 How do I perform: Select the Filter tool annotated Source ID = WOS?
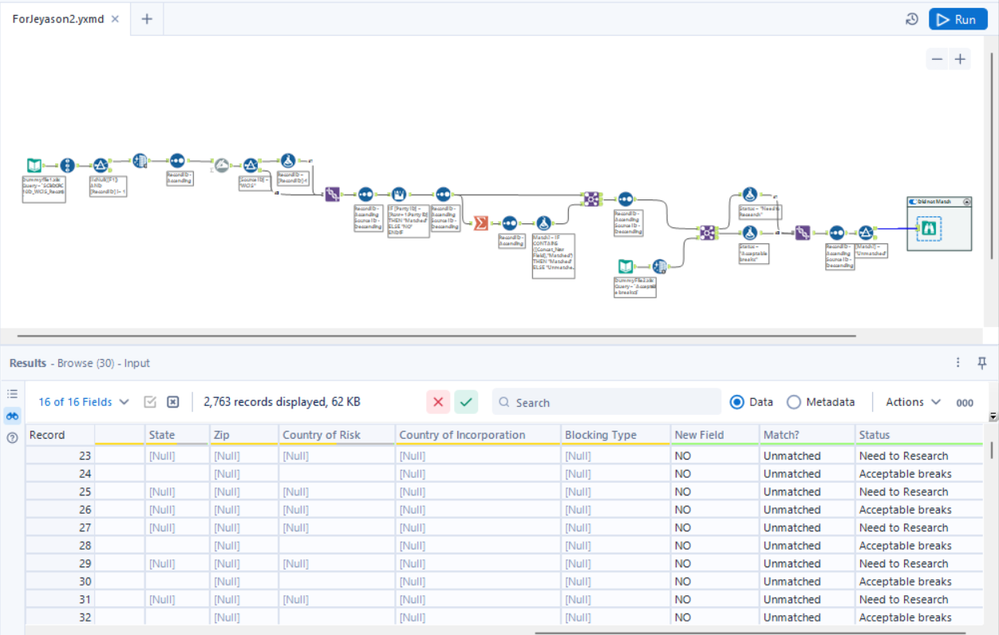click(251, 166)
